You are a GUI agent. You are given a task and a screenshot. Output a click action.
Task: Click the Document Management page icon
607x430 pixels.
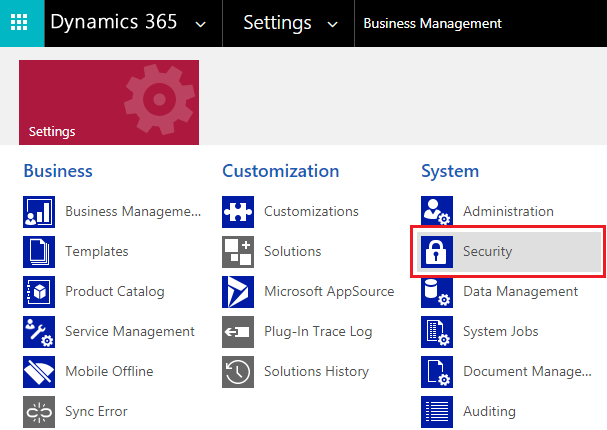coord(437,372)
